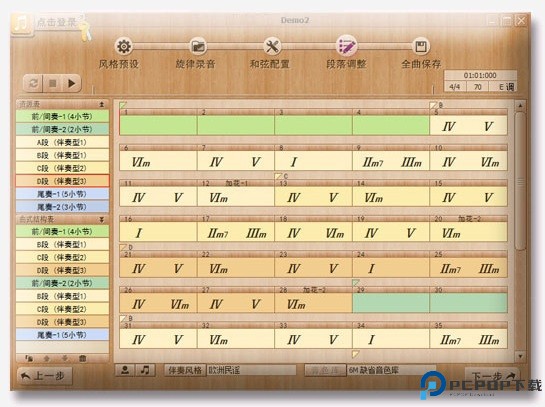Click the VIm chord in measure 32
The width and height of the screenshot is (545, 407).
point(218,340)
